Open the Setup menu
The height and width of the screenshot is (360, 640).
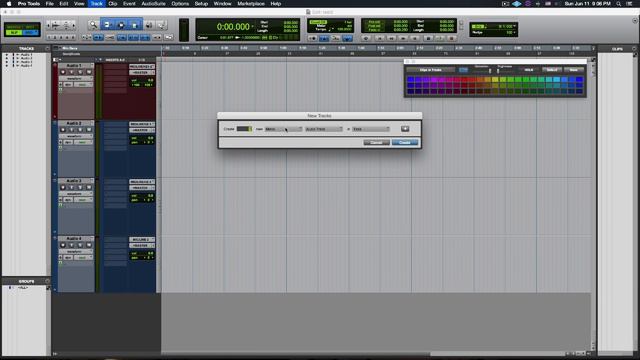201,4
